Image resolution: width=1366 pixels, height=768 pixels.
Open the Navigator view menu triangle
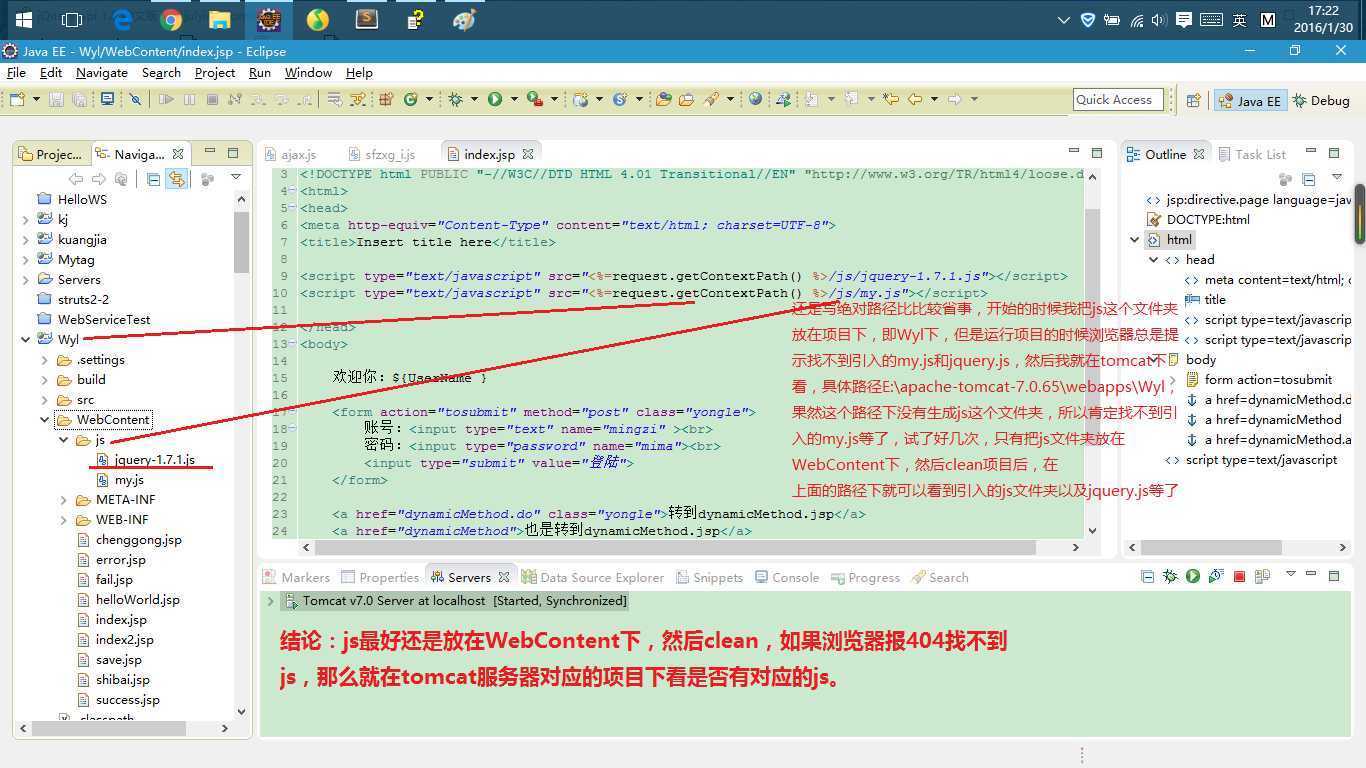(x=236, y=178)
